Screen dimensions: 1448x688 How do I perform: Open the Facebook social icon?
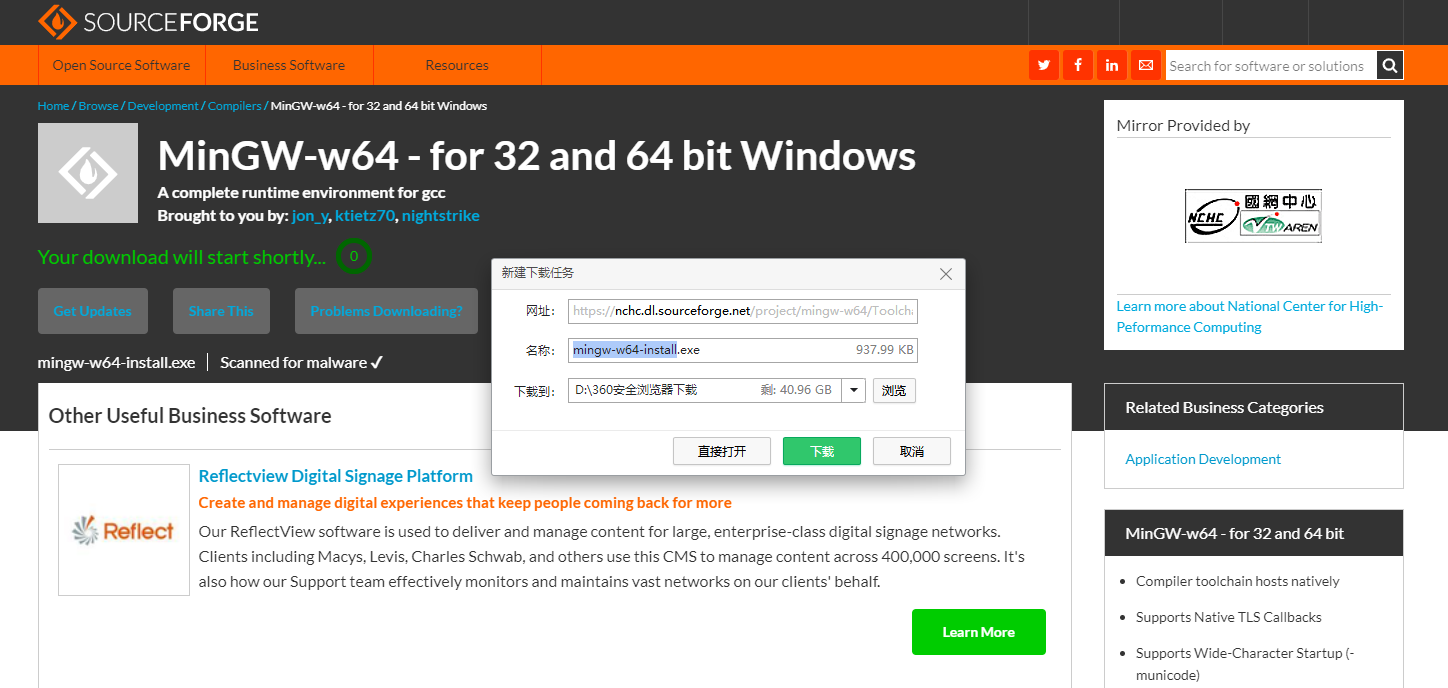1078,65
